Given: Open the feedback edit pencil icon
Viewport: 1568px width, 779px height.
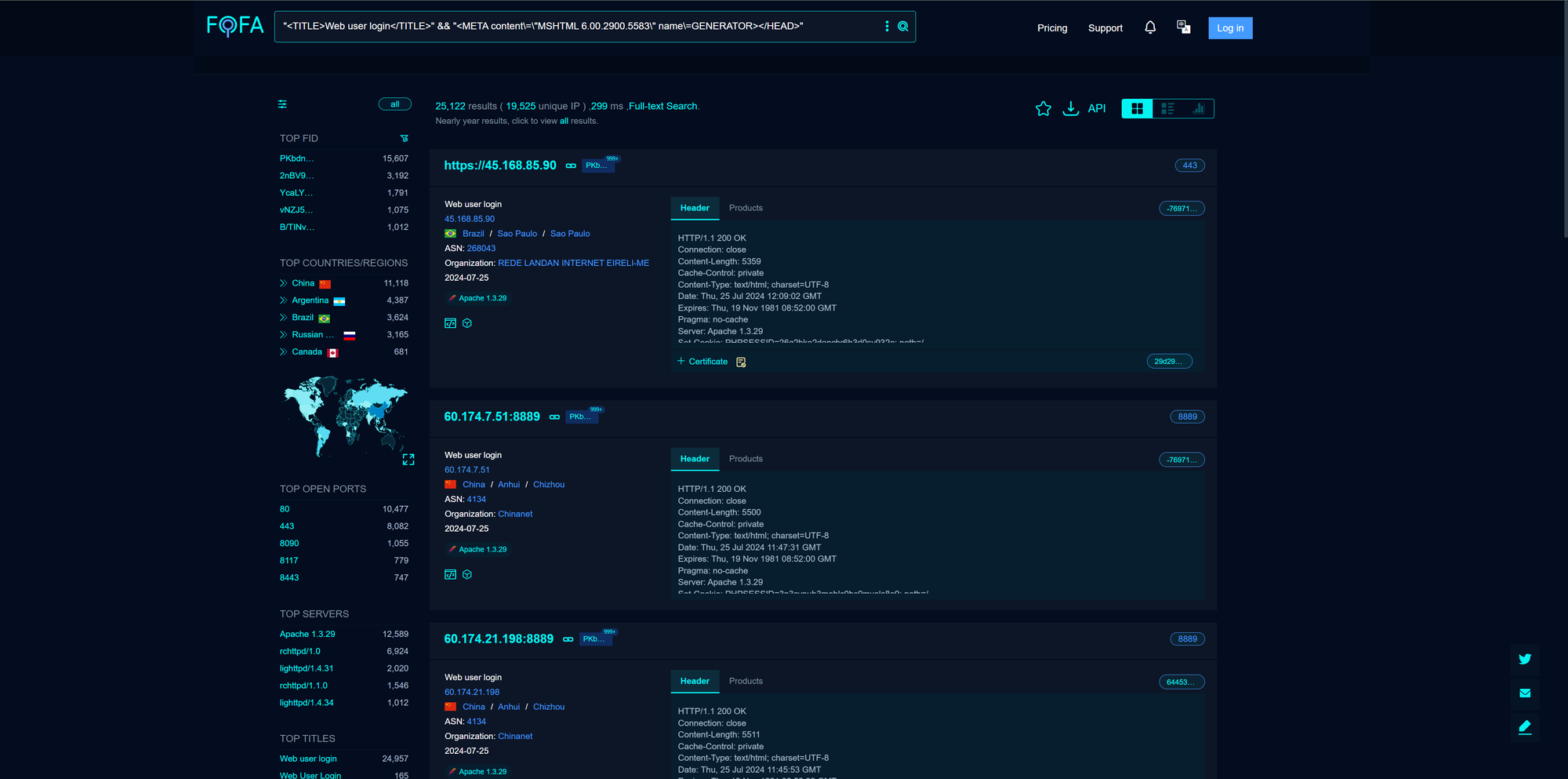Looking at the screenshot, I should click(x=1525, y=727).
